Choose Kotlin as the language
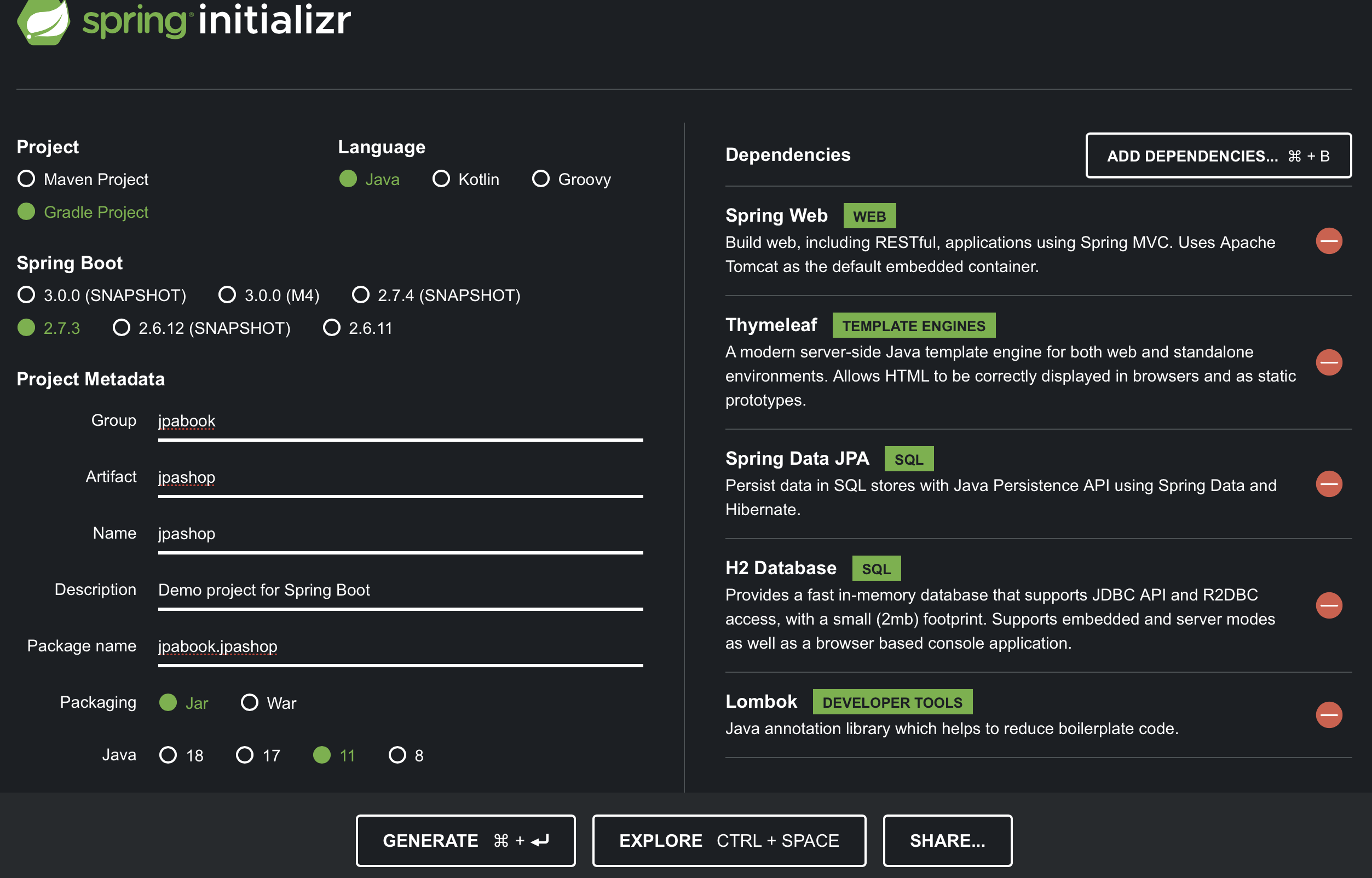The height and width of the screenshot is (878, 1372). 441,179
